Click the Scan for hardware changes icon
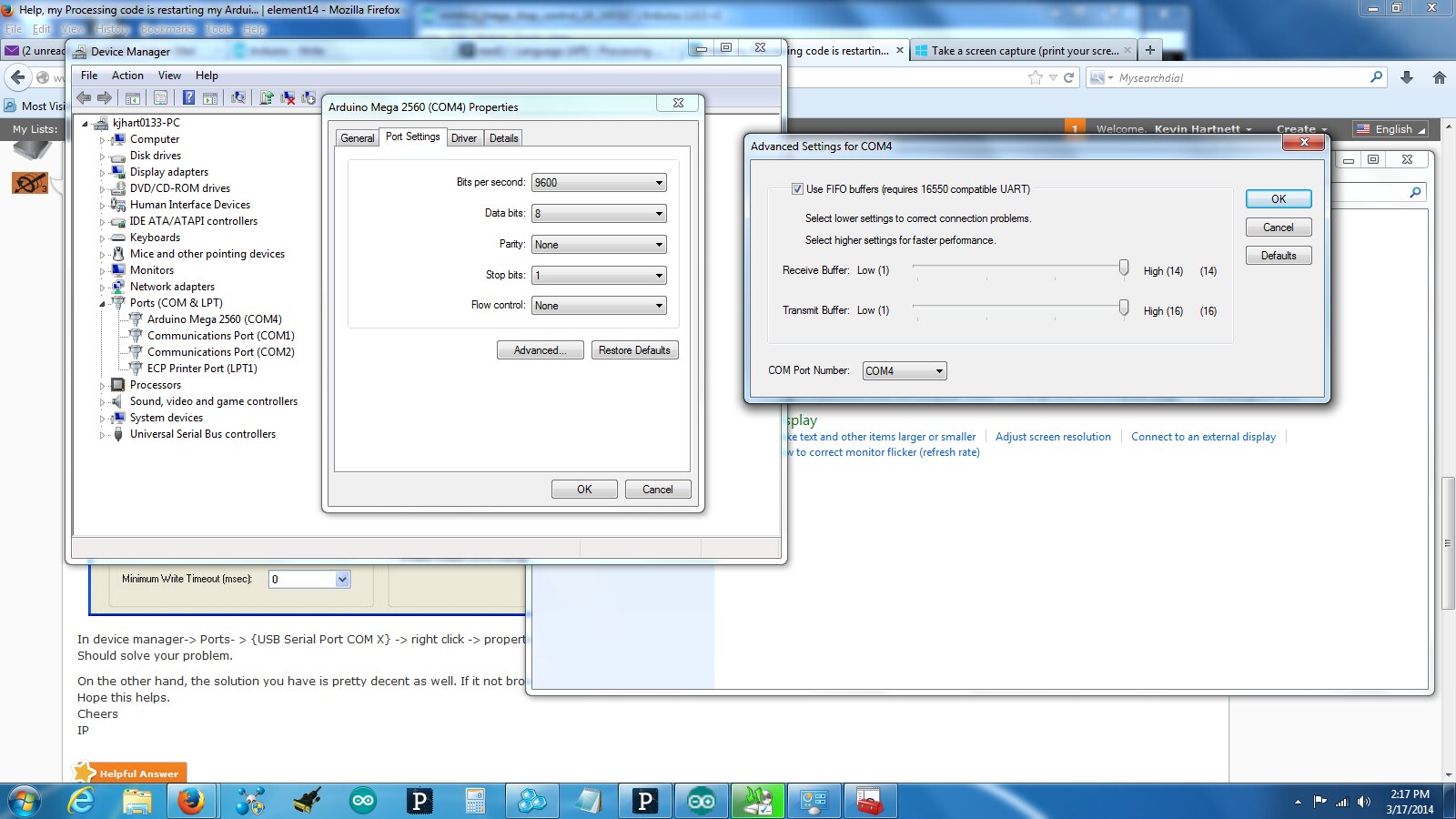The image size is (1456, 819). coord(238,98)
